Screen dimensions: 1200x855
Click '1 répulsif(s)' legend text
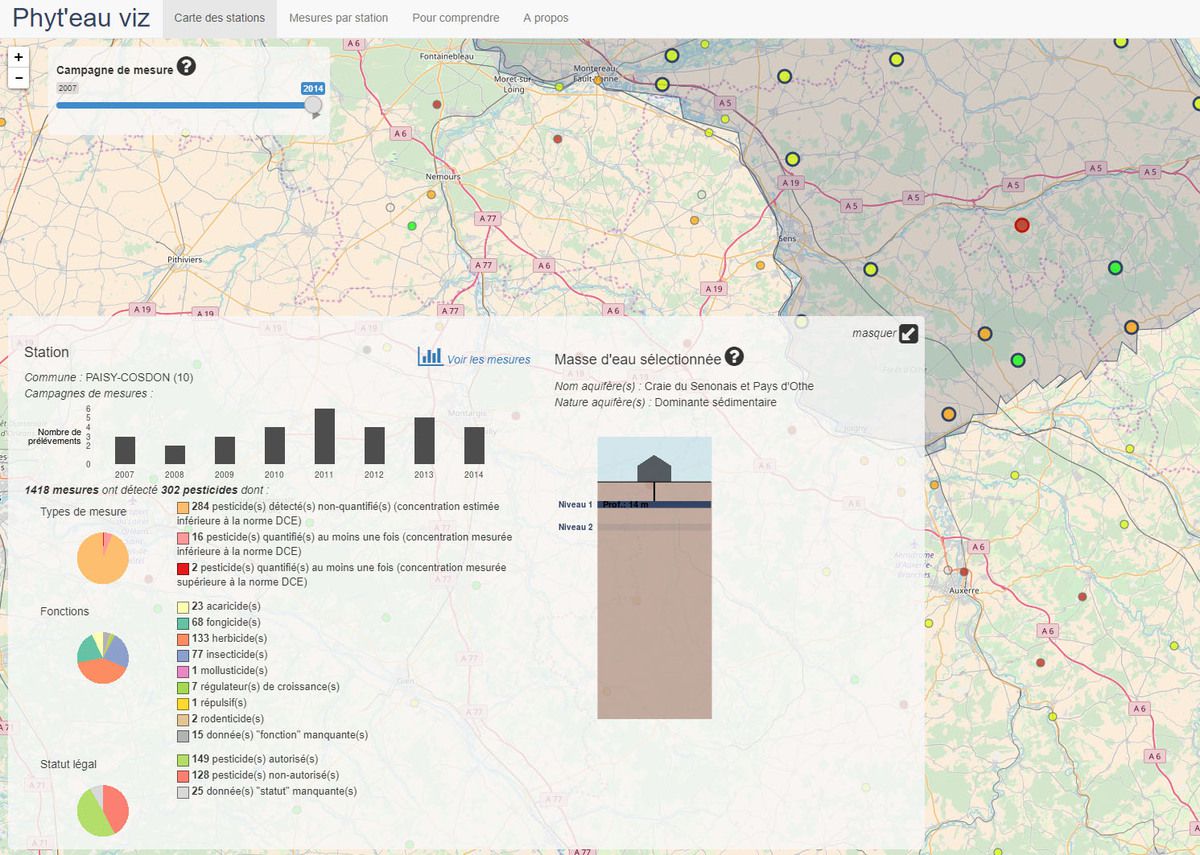(220, 702)
